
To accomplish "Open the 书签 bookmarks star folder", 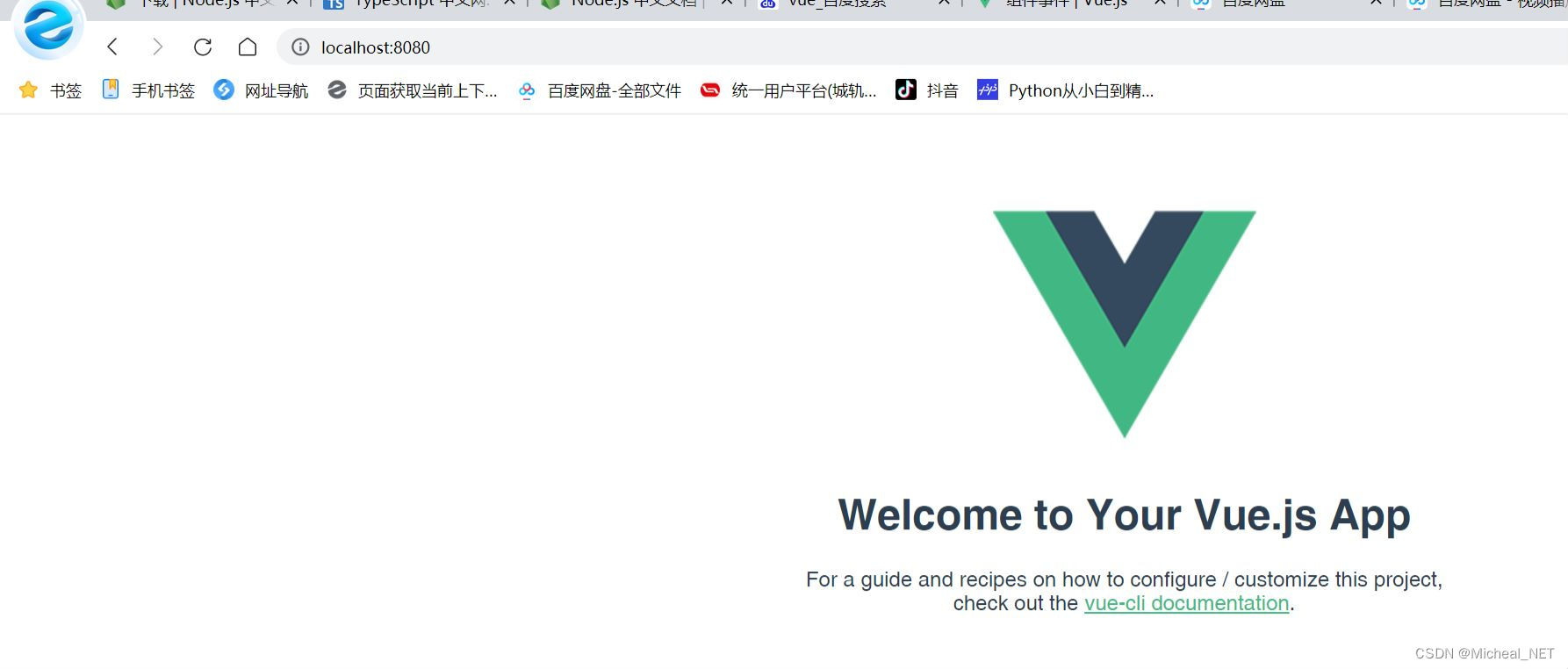I will point(50,90).
